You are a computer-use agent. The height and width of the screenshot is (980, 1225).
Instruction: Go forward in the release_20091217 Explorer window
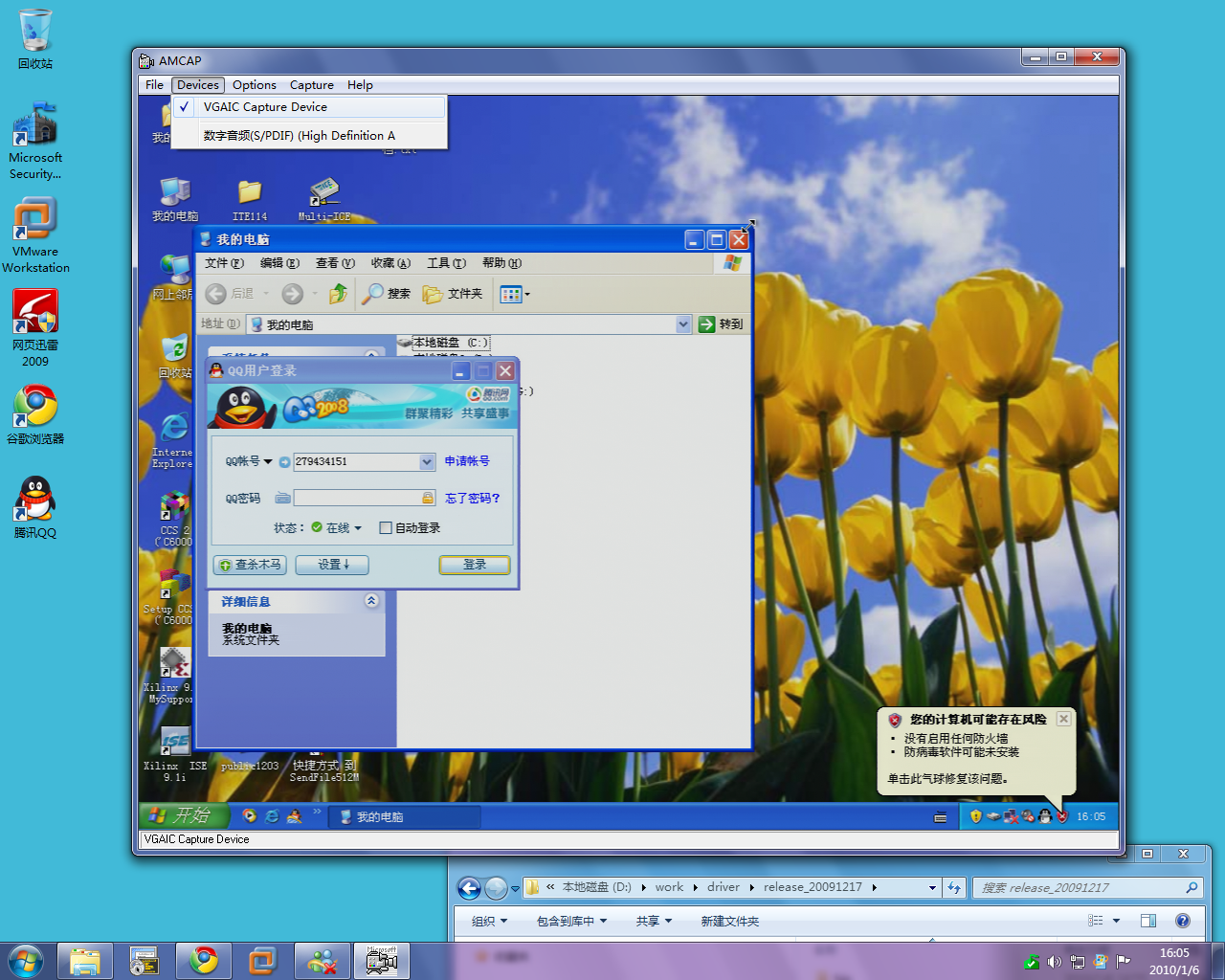click(x=496, y=888)
